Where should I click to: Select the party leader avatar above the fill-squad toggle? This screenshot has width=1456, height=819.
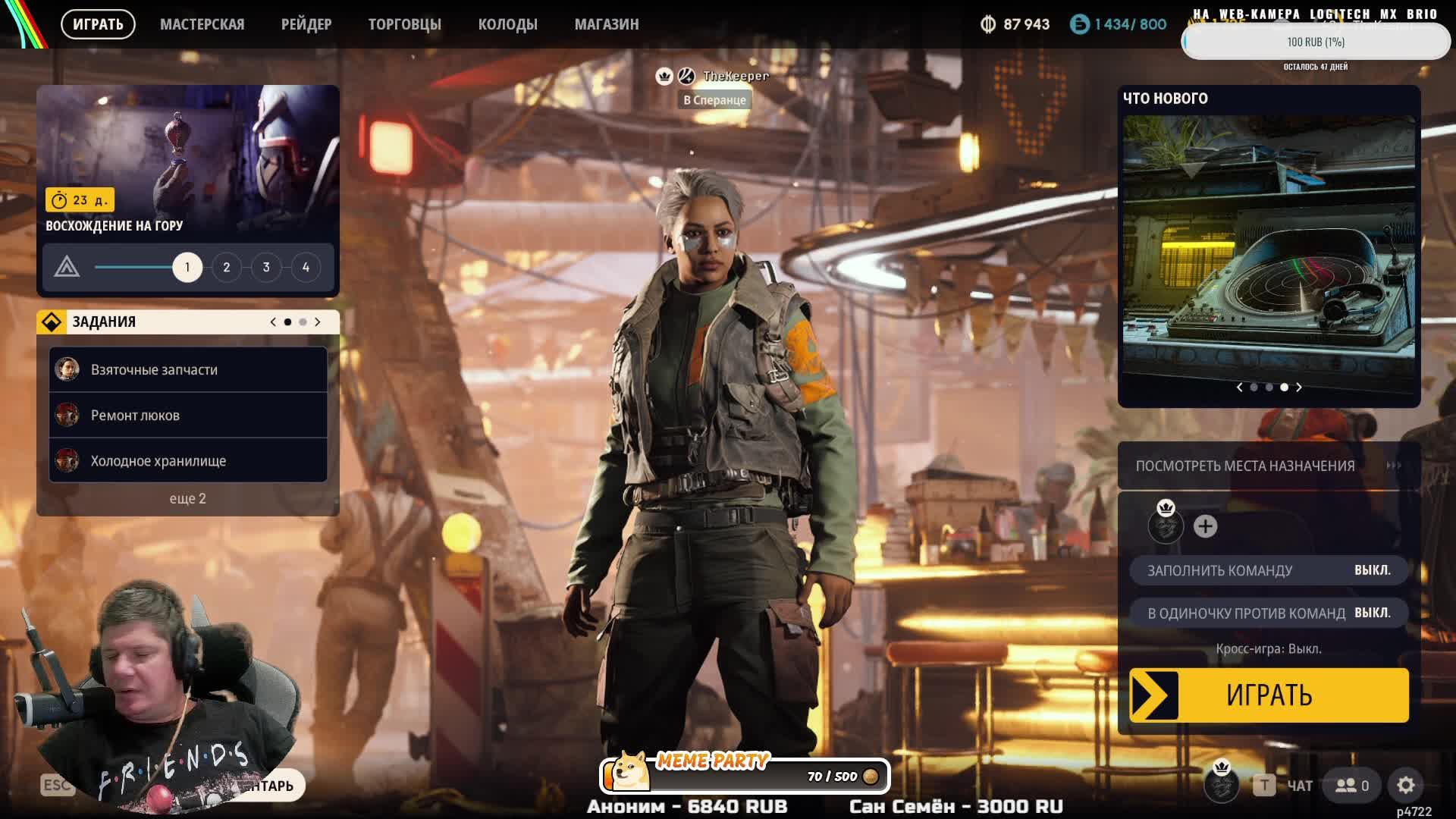1166,522
